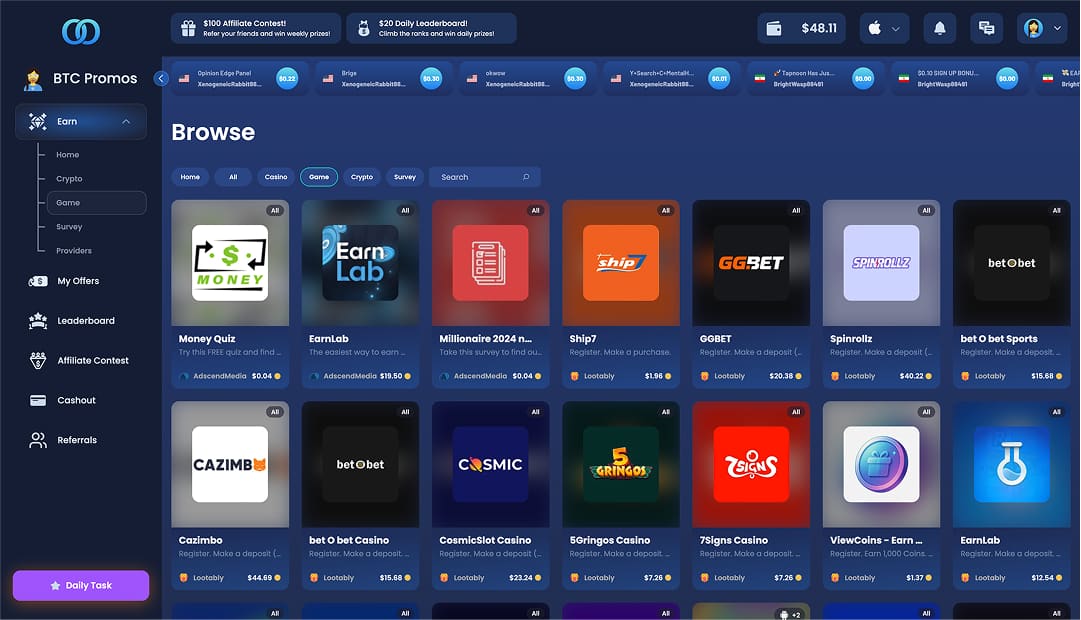The height and width of the screenshot is (620, 1081).
Task: Open the $100 Affiliate Contest banner
Action: (x=256, y=28)
